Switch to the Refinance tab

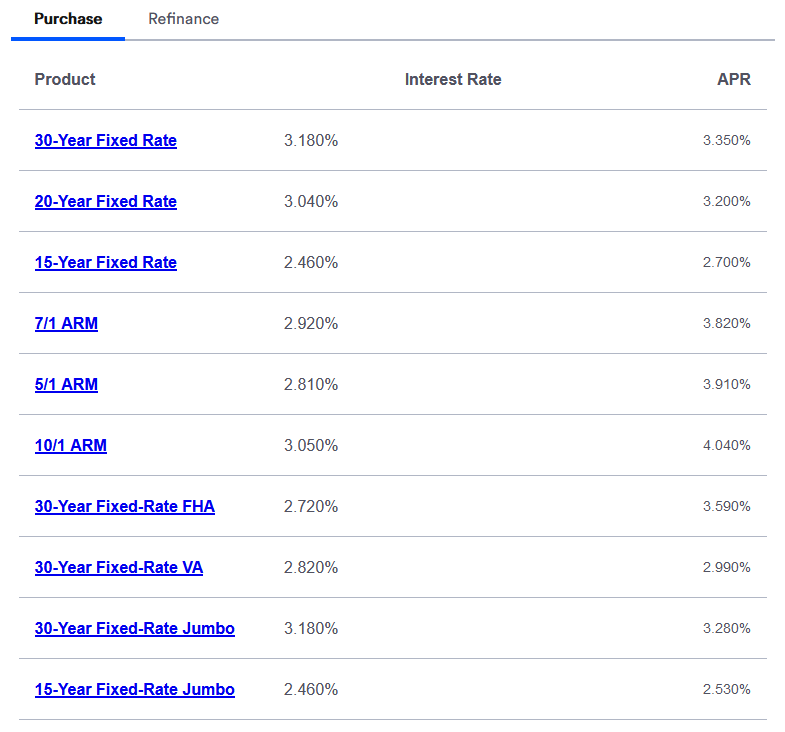[x=183, y=19]
